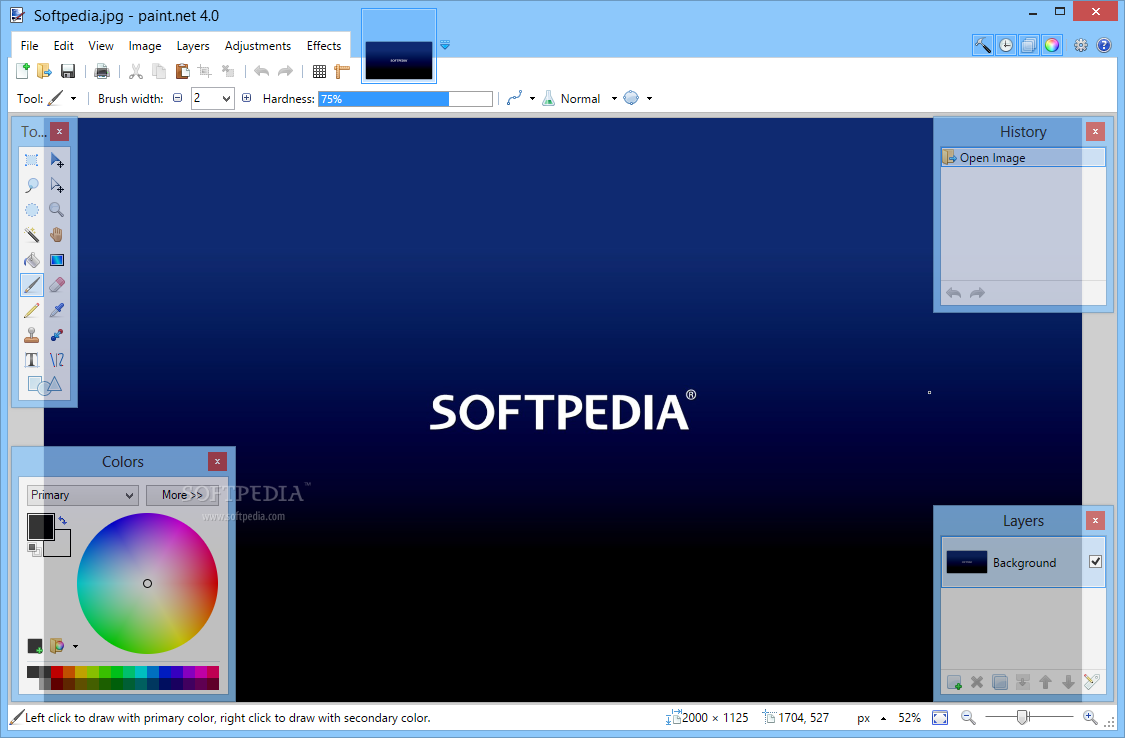
Task: Click the Softpedia.jpg image thumbnail tab
Action: (x=399, y=47)
